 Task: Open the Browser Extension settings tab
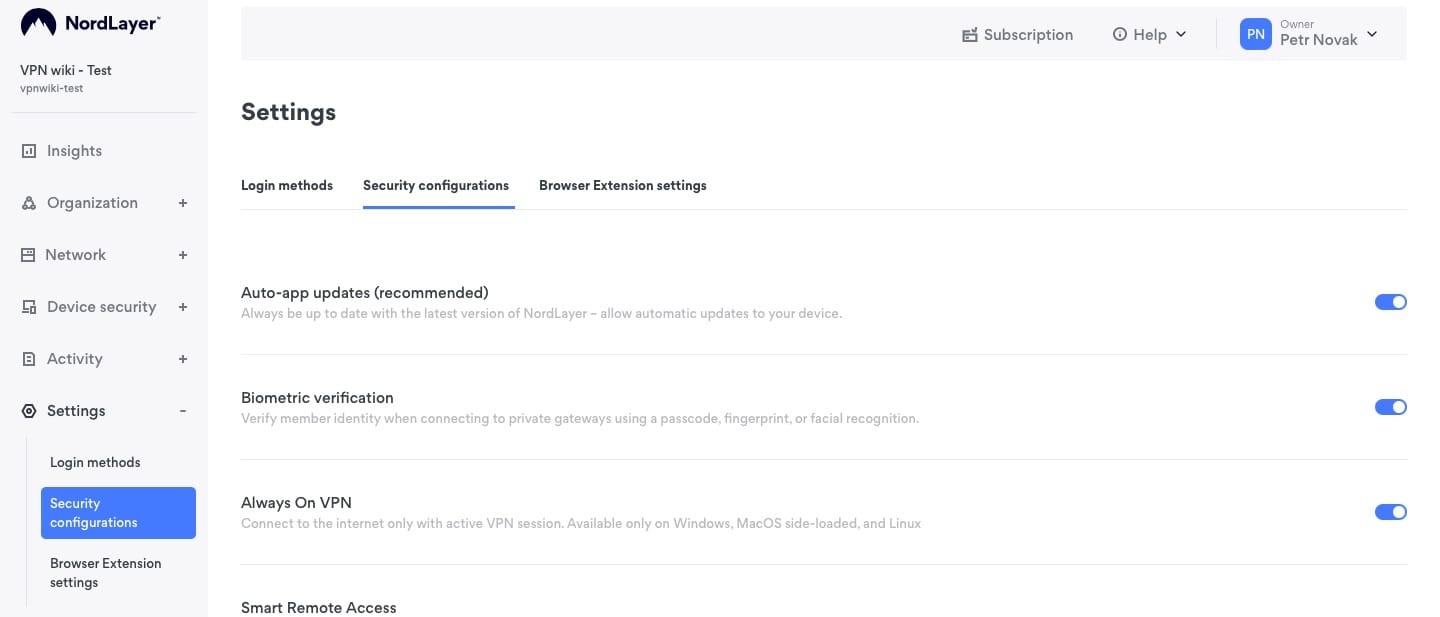click(x=623, y=185)
